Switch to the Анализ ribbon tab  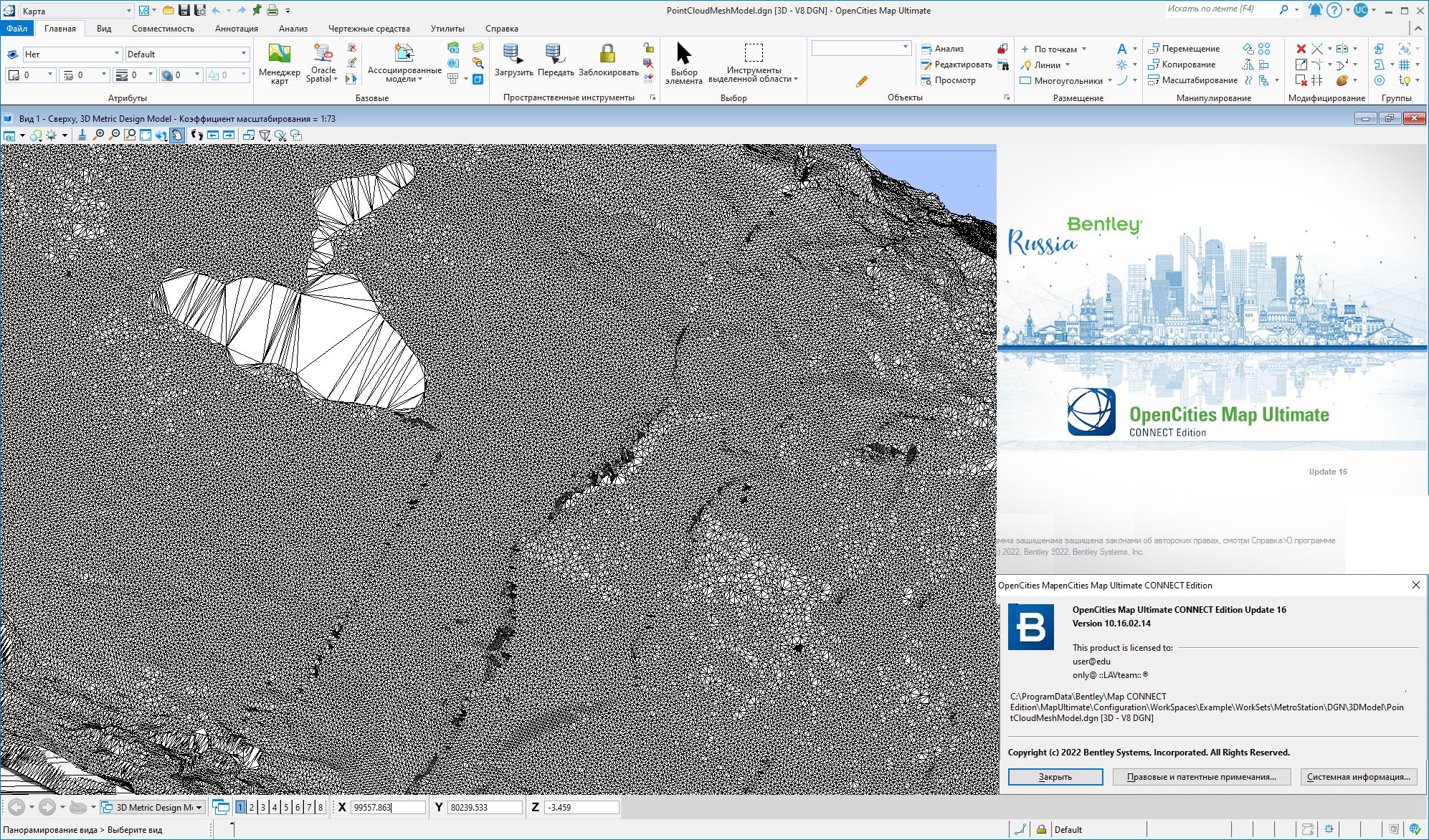(293, 29)
